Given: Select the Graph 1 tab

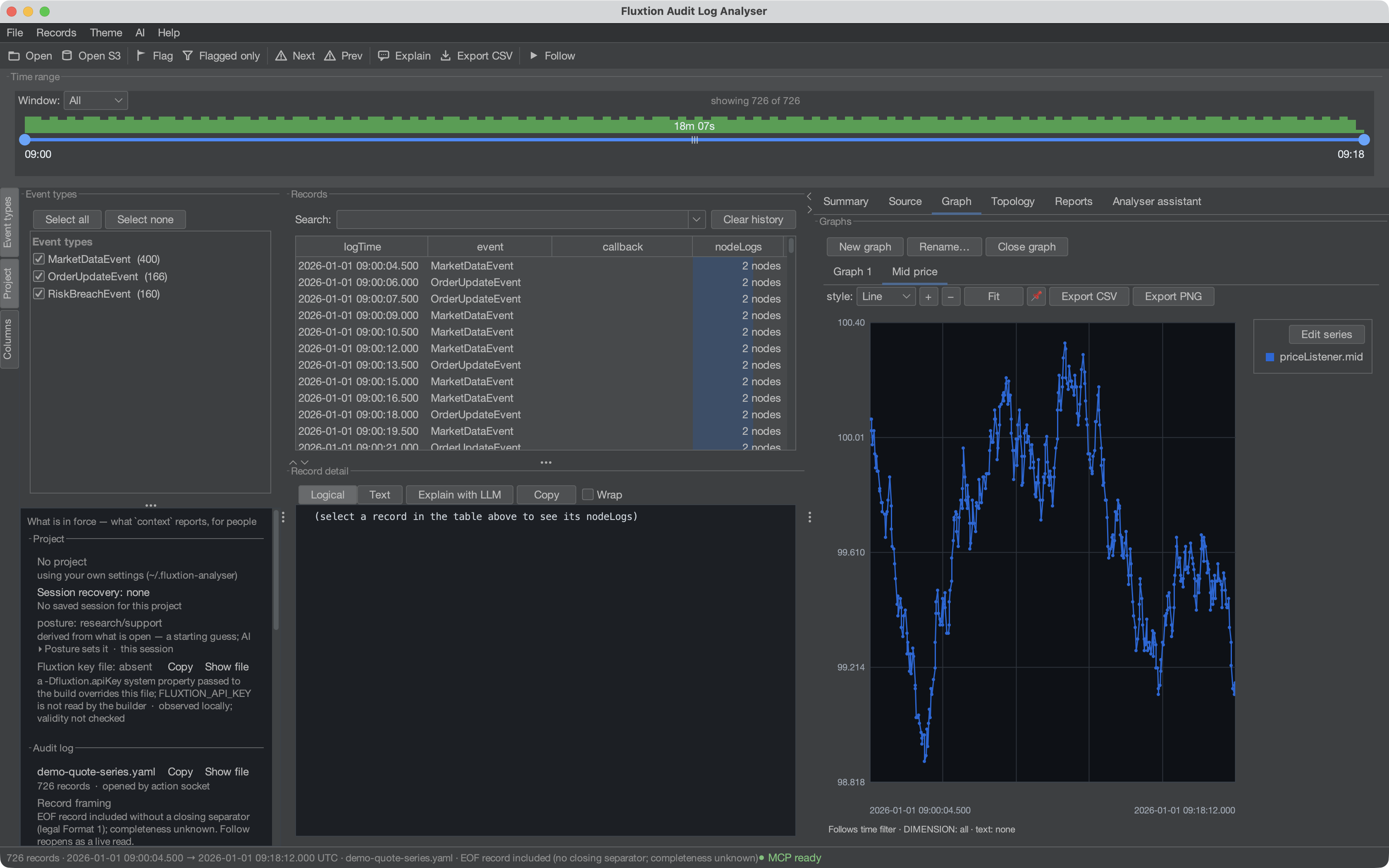Looking at the screenshot, I should [852, 272].
